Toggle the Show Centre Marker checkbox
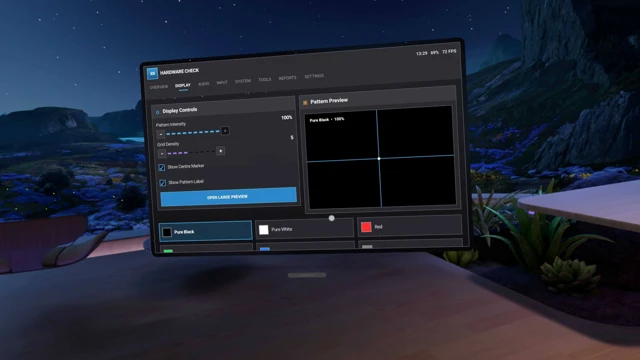Image resolution: width=640 pixels, height=360 pixels. (162, 167)
